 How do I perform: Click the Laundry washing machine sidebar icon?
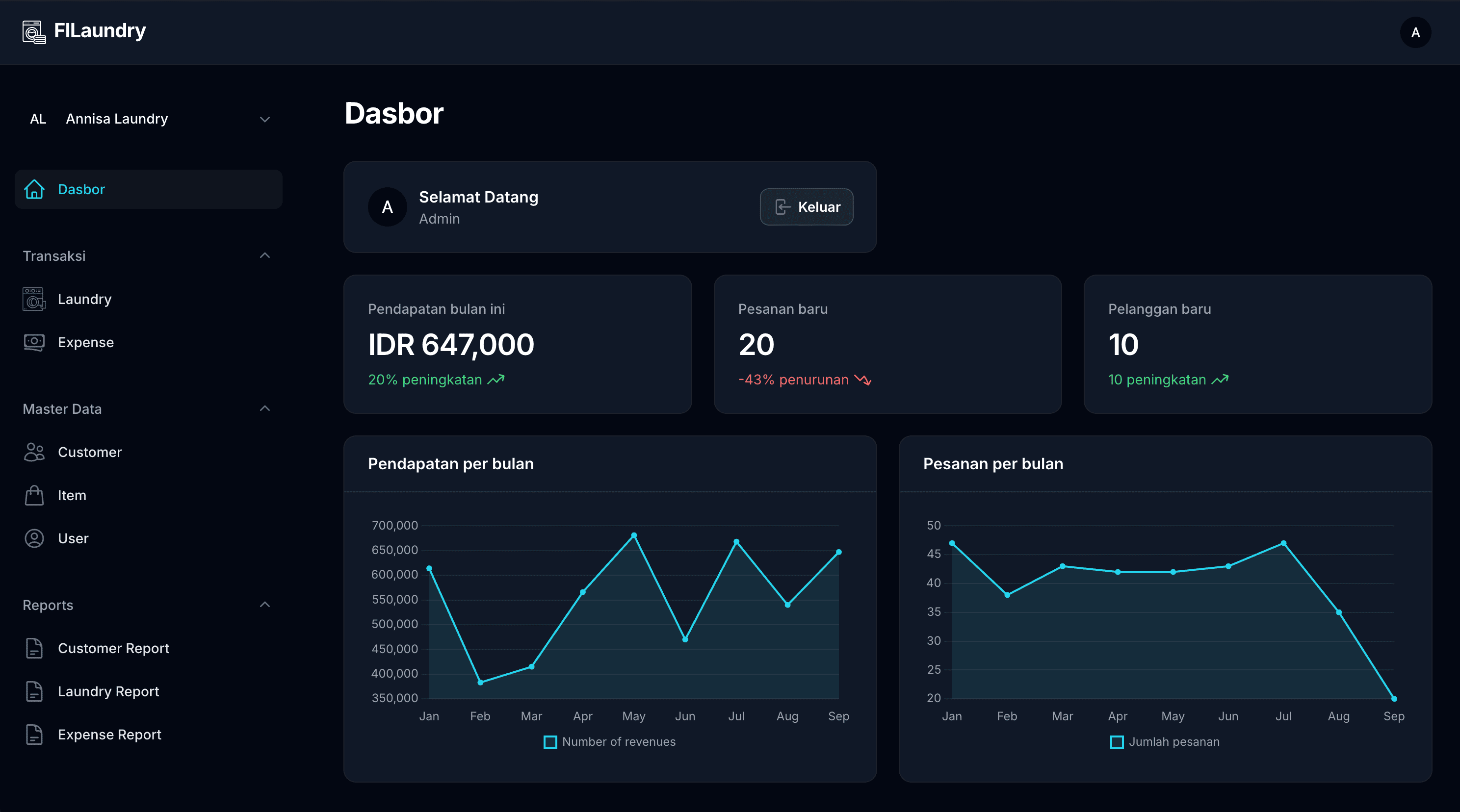[34, 299]
